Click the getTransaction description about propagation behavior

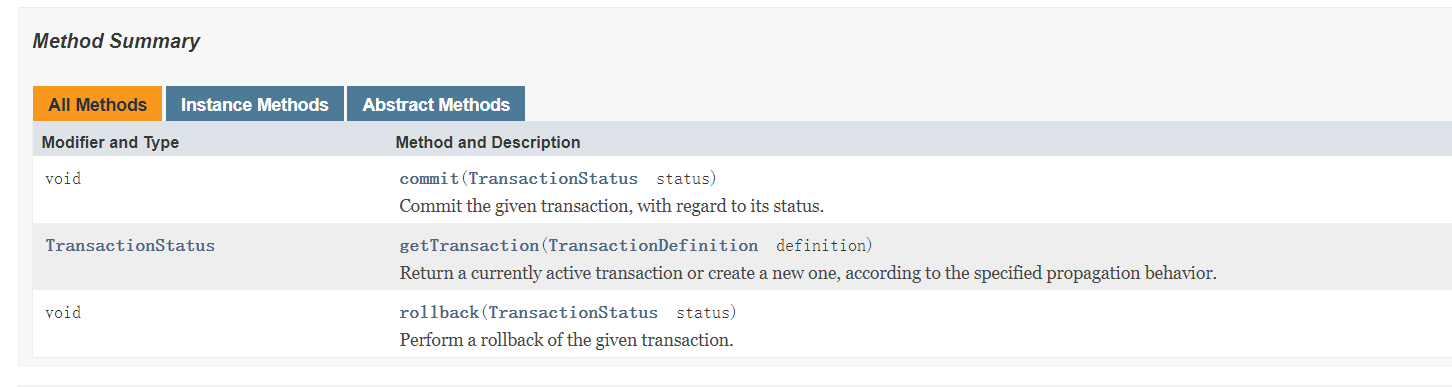pyautogui.click(x=808, y=273)
